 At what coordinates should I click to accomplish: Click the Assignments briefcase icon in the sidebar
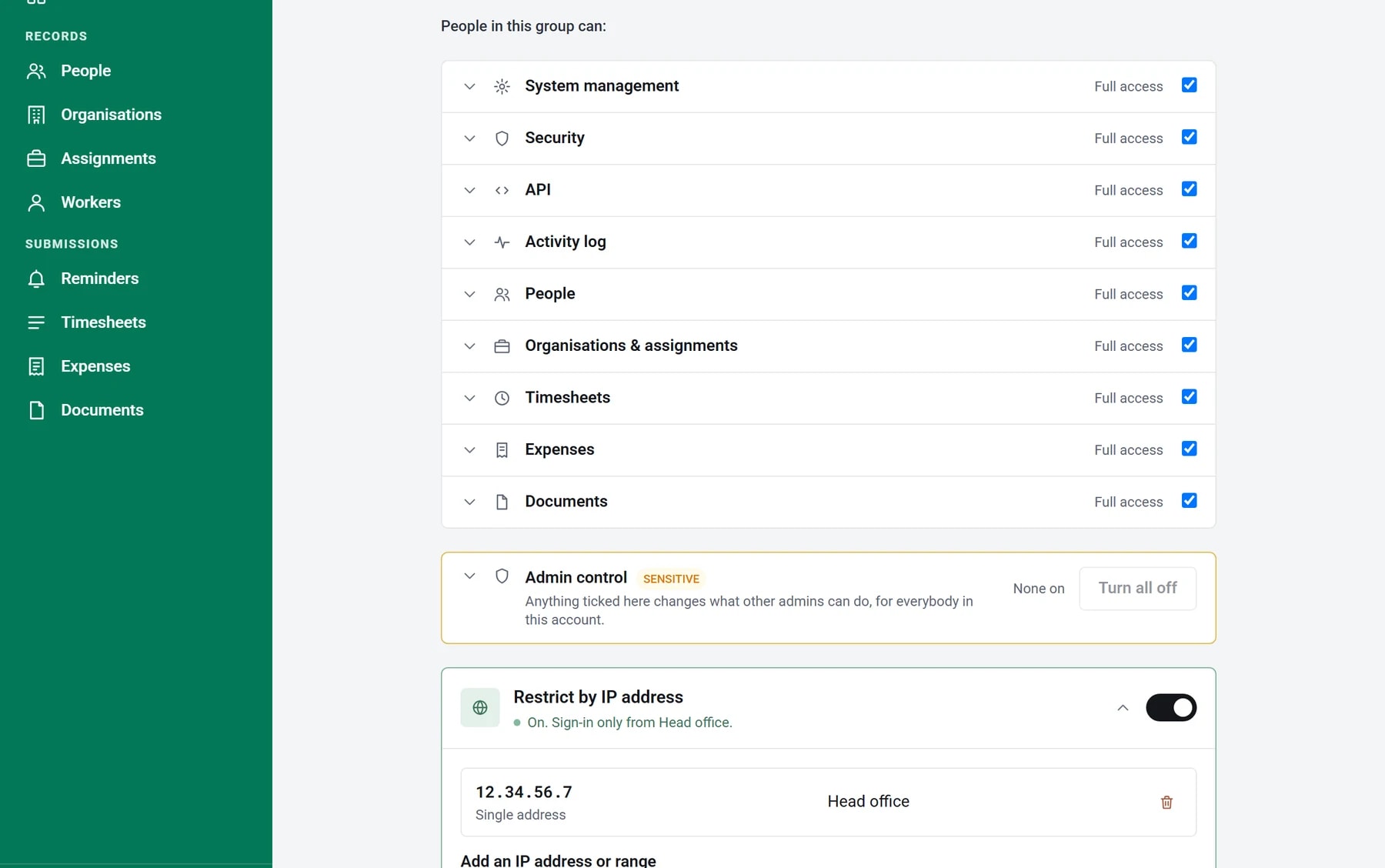point(36,159)
